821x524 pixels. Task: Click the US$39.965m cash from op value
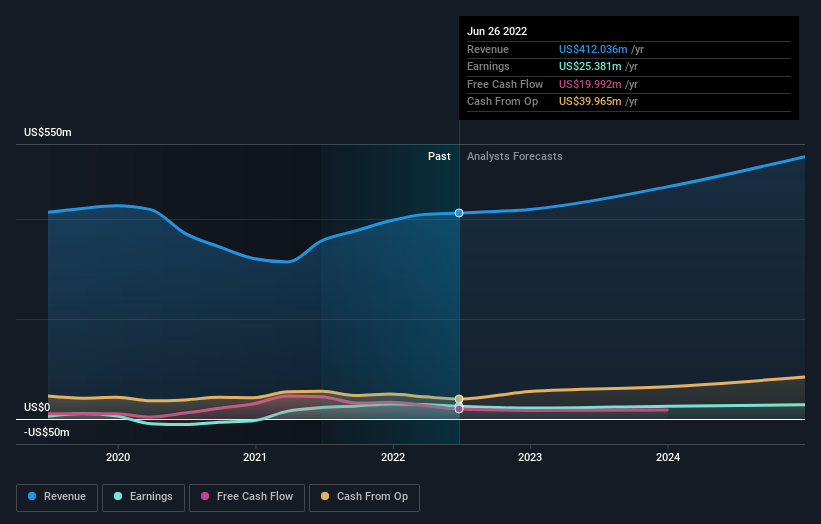[590, 102]
